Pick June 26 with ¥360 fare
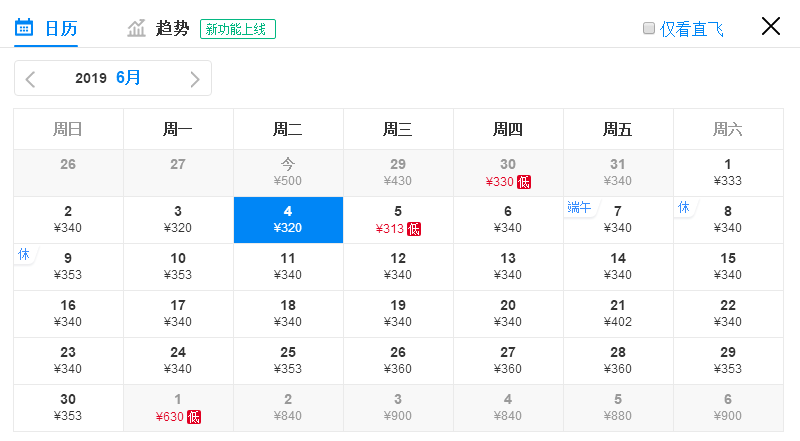The image size is (800, 441). pyautogui.click(x=398, y=360)
